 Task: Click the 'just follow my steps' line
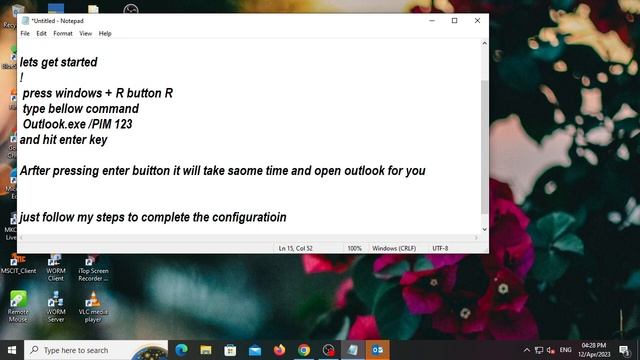point(153,217)
